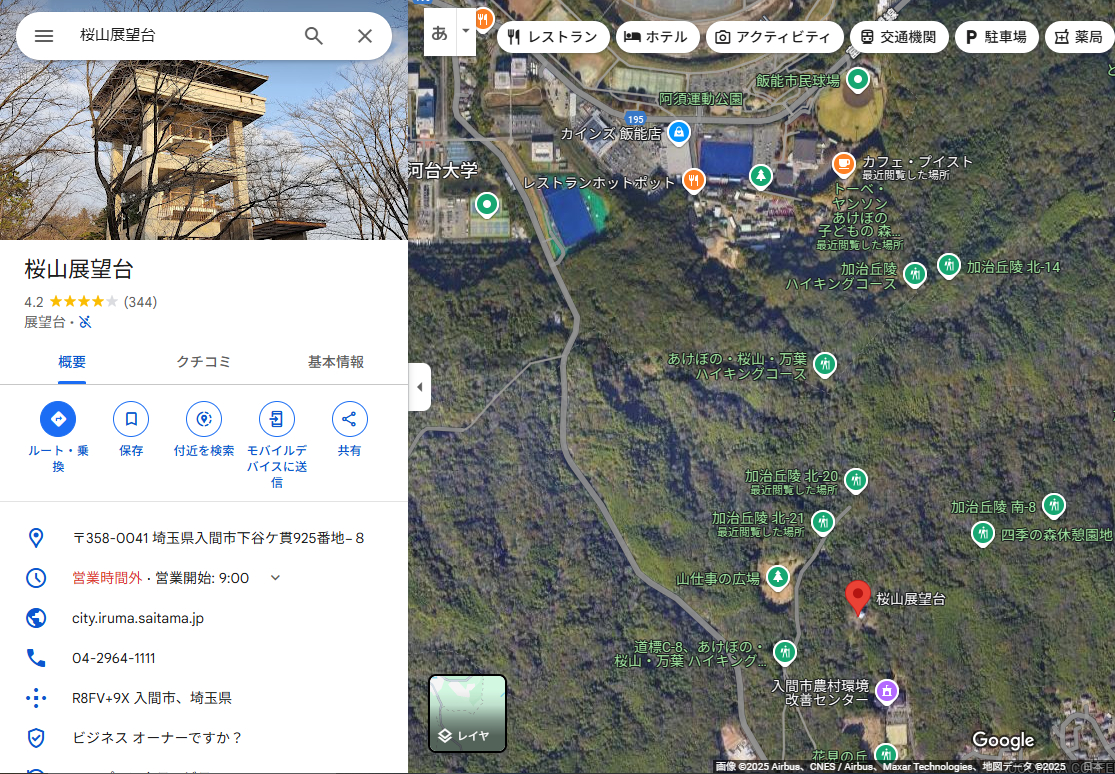Click 加治丘陵 北-20 marker
Viewport: 1115px width, 774px height.
pyautogui.click(x=856, y=480)
